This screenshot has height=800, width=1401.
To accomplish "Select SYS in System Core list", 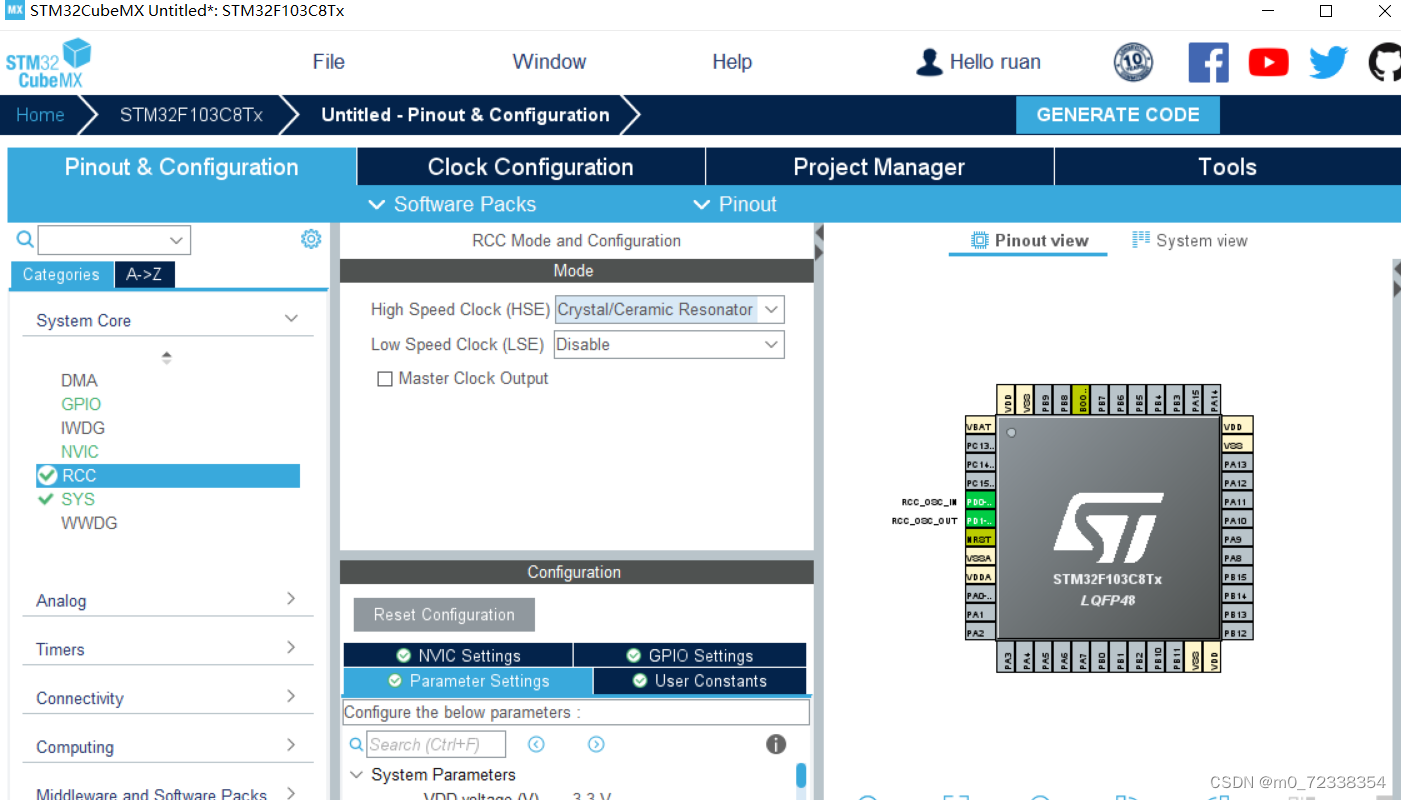I will click(x=78, y=499).
